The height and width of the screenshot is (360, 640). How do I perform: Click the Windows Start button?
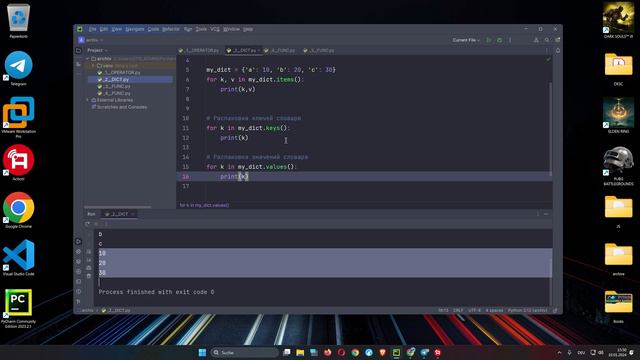tap(202, 352)
